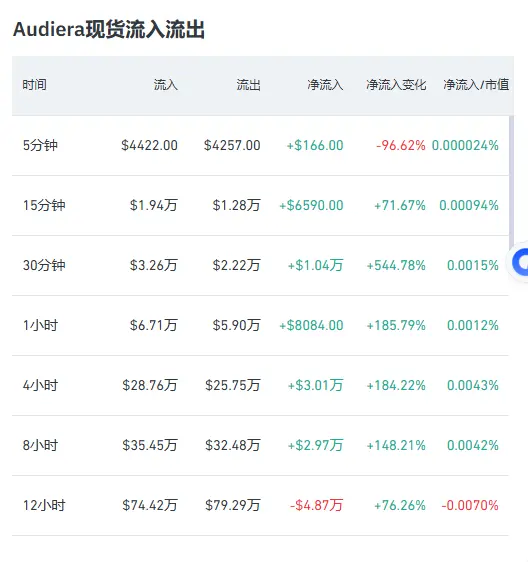This screenshot has width=528, height=562.
Task: Click the -0.0070% ratio value
Action: 470,505
